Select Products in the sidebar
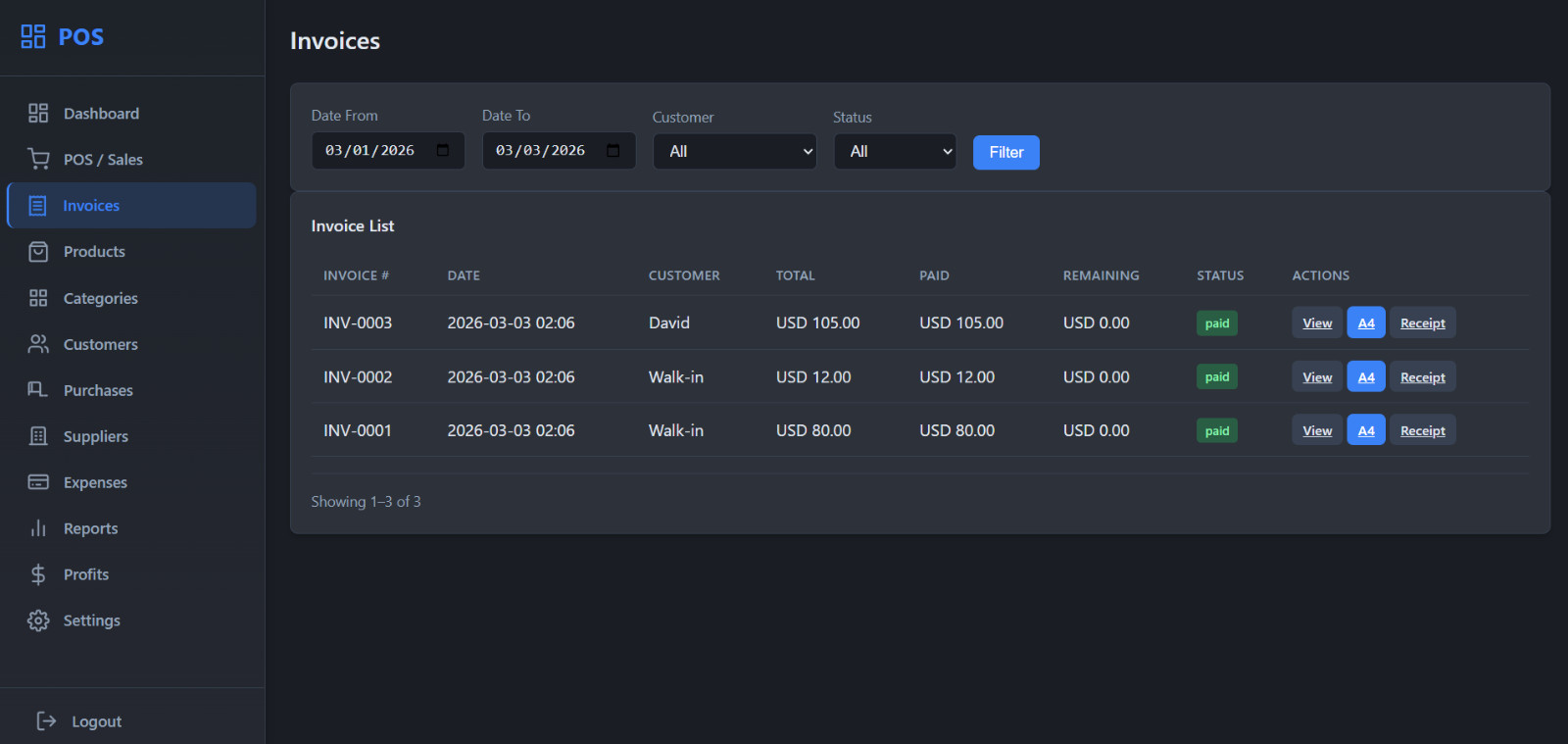Screen dimensions: 1568x744 pos(131,252)
